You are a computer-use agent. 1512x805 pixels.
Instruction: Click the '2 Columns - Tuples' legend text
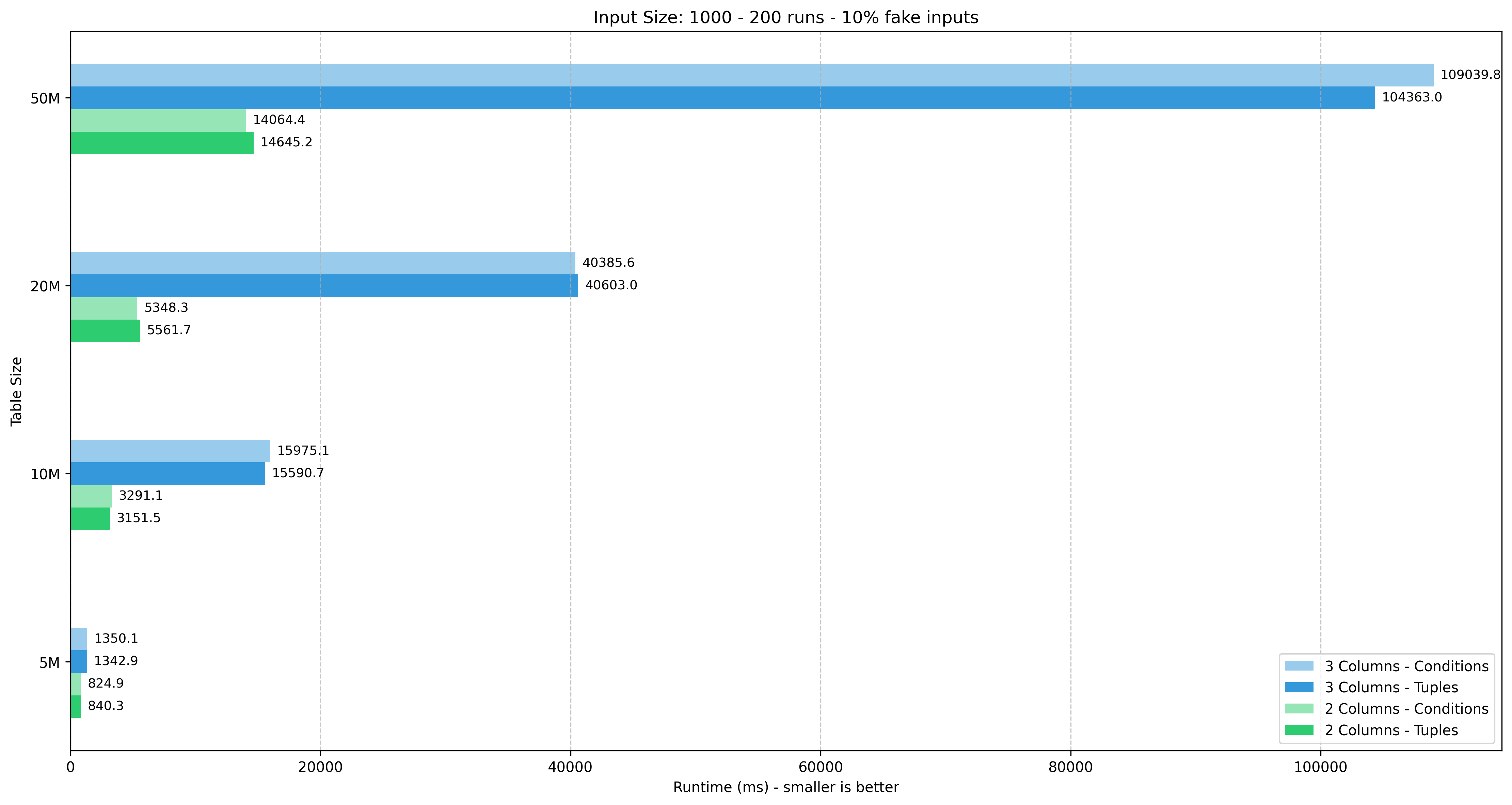click(x=1391, y=730)
